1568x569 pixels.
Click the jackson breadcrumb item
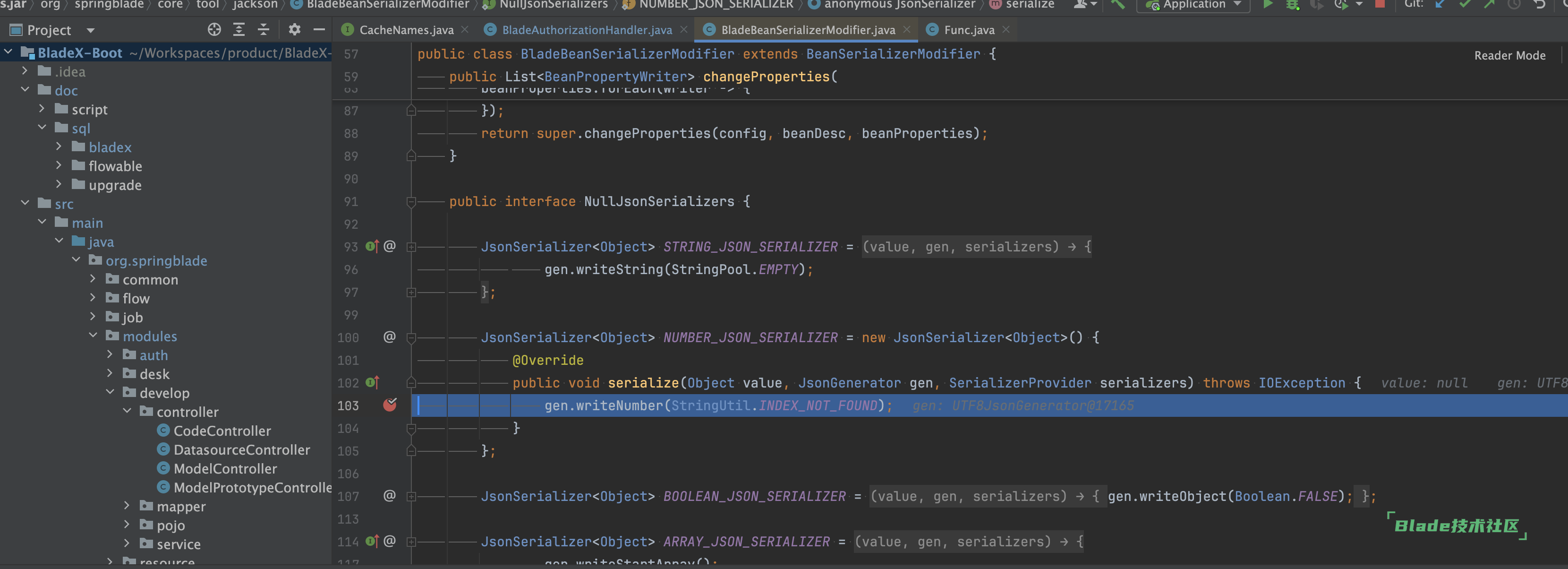(x=255, y=4)
